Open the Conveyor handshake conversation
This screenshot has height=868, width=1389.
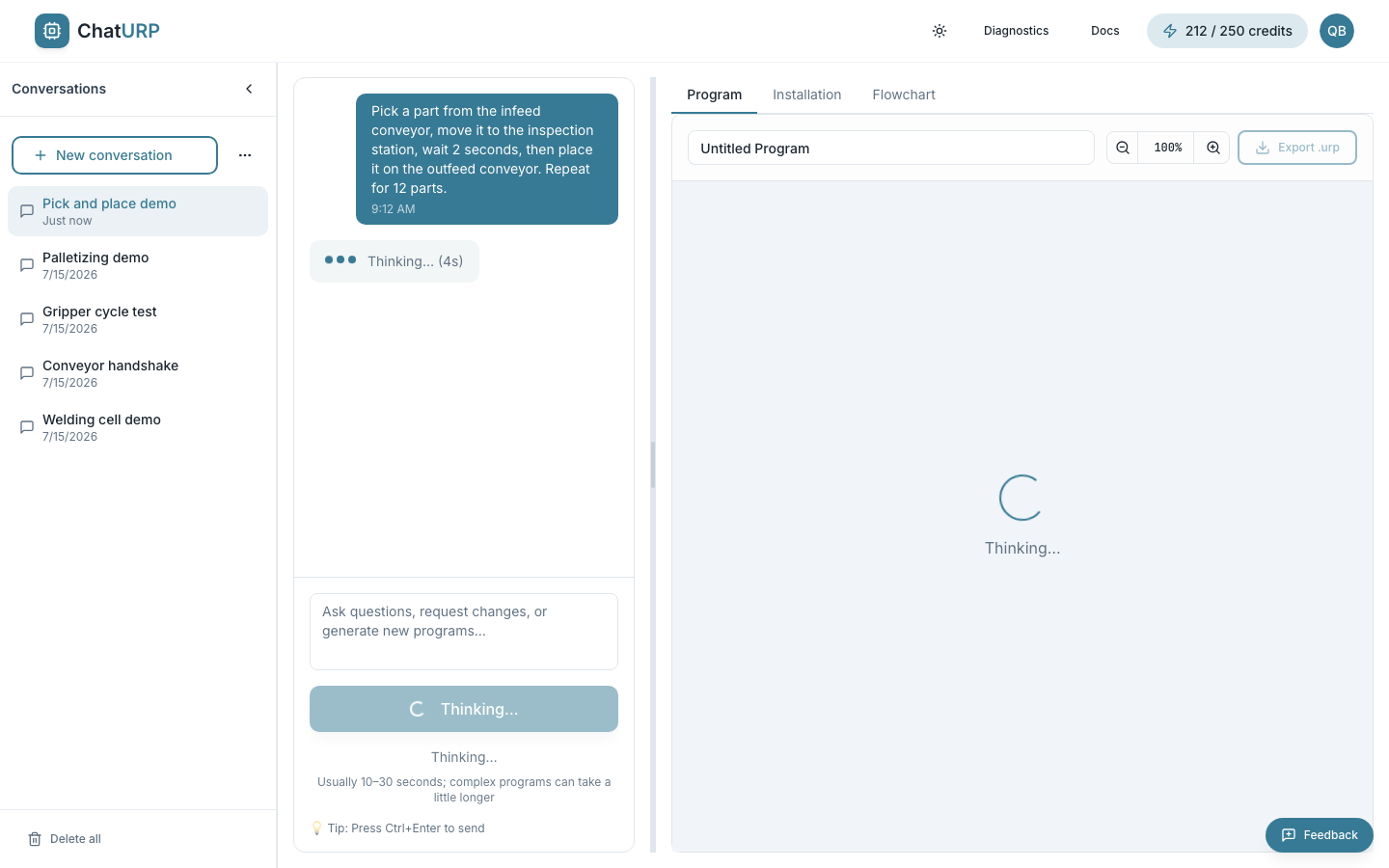click(x=138, y=373)
